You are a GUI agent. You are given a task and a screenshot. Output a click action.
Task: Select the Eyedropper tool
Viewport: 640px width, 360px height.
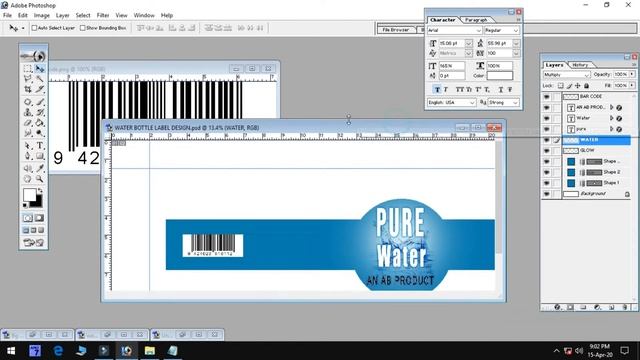point(40,168)
